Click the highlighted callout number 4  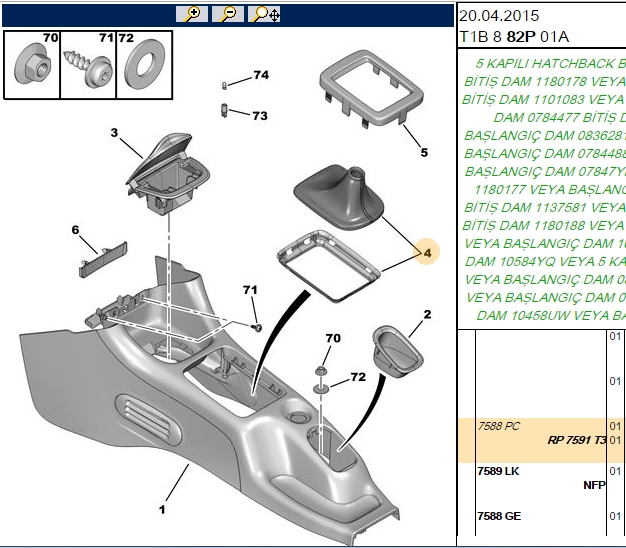coord(427,253)
